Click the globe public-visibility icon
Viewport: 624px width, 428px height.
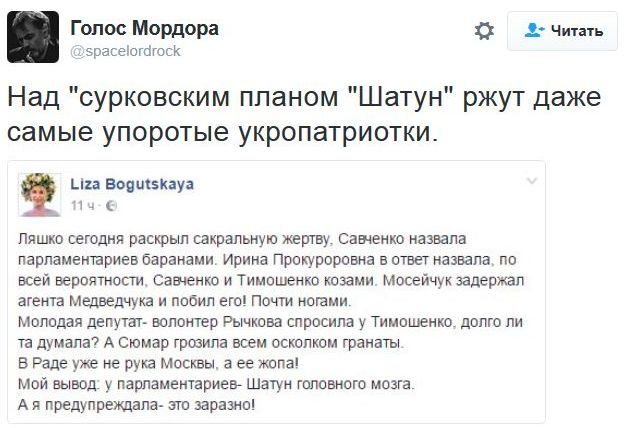pos(111,205)
